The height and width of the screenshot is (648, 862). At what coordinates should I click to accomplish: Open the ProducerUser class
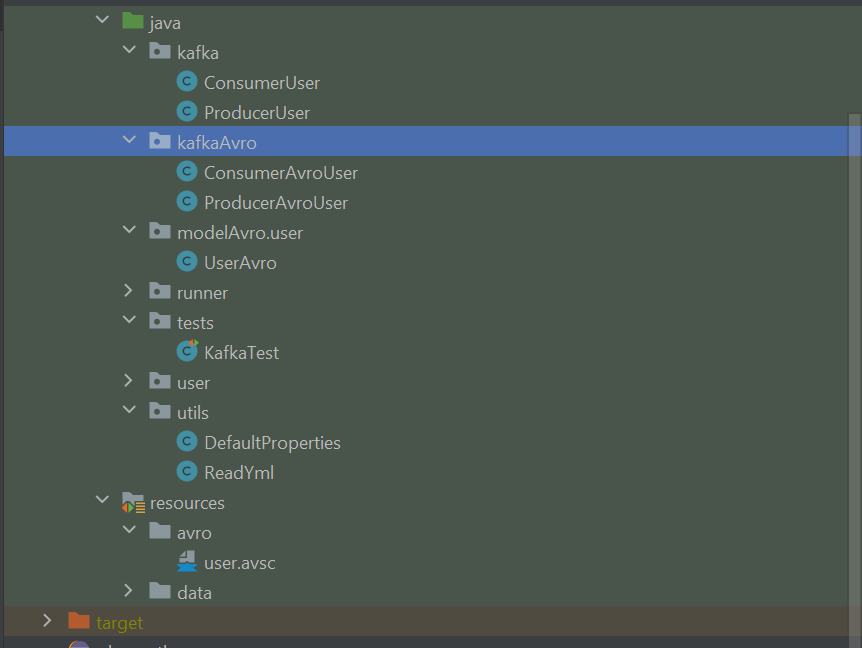[257, 113]
